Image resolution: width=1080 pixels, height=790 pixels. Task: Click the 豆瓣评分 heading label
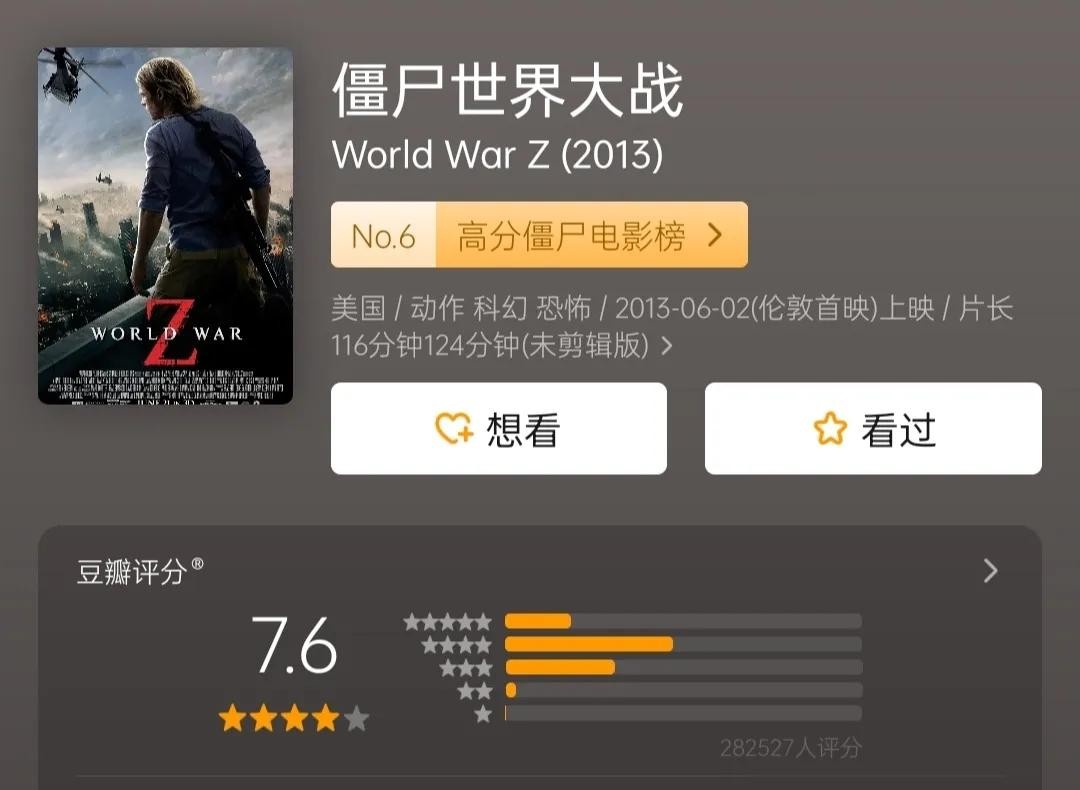pyautogui.click(x=131, y=572)
